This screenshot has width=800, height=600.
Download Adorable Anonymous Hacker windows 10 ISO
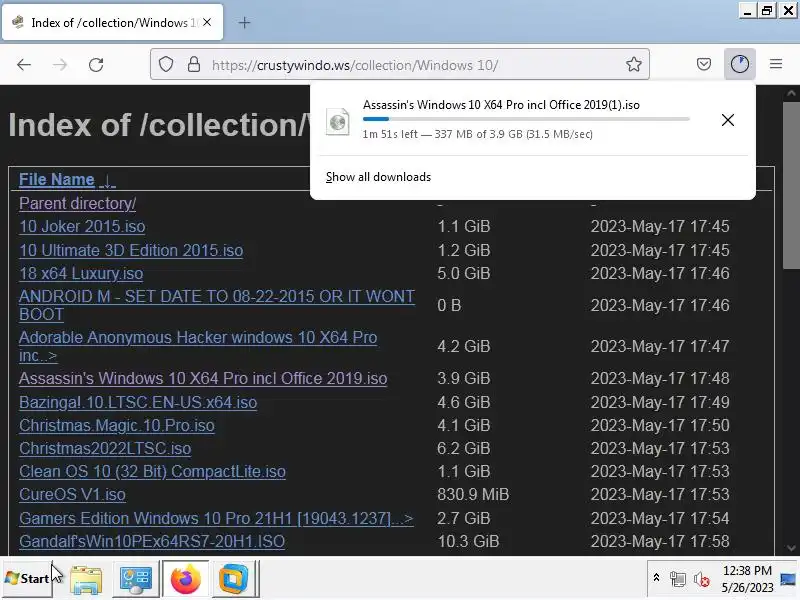point(198,346)
